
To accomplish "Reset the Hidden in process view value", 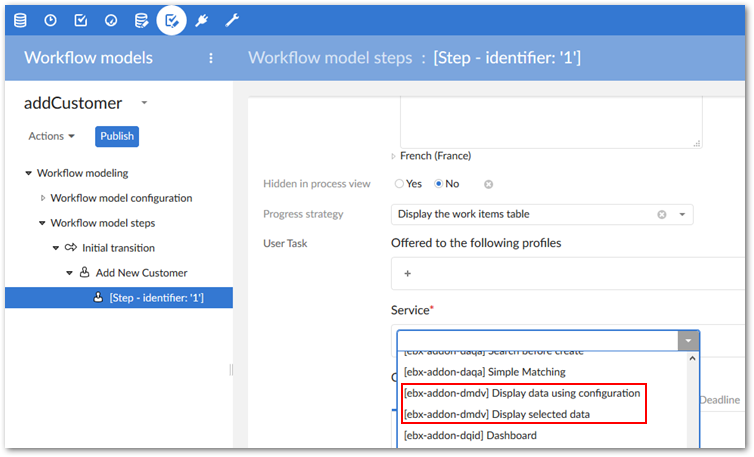I will tap(489, 184).
